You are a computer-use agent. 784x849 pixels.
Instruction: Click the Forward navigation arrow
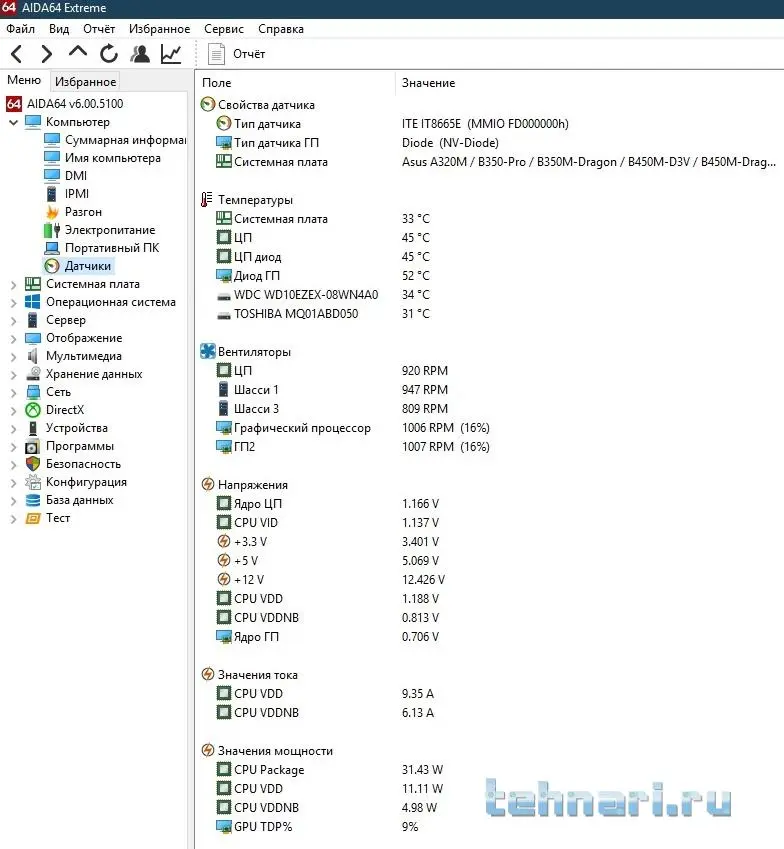pyautogui.click(x=47, y=54)
